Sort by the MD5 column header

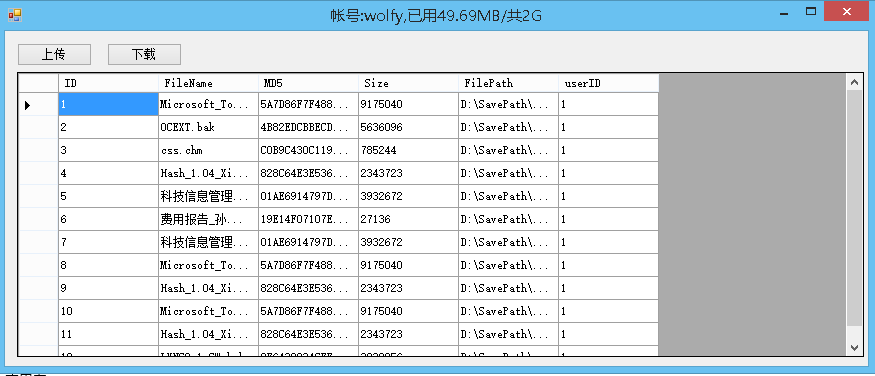click(x=308, y=83)
